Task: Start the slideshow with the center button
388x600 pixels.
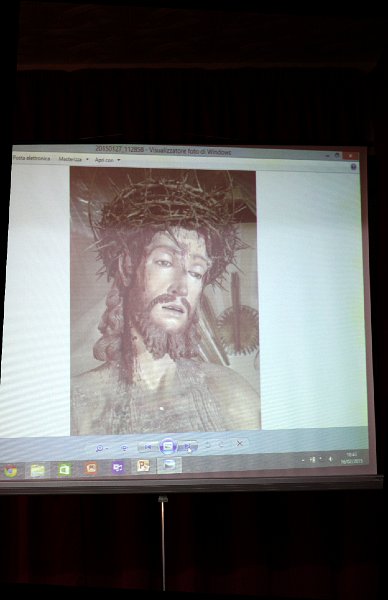Action: [x=167, y=446]
